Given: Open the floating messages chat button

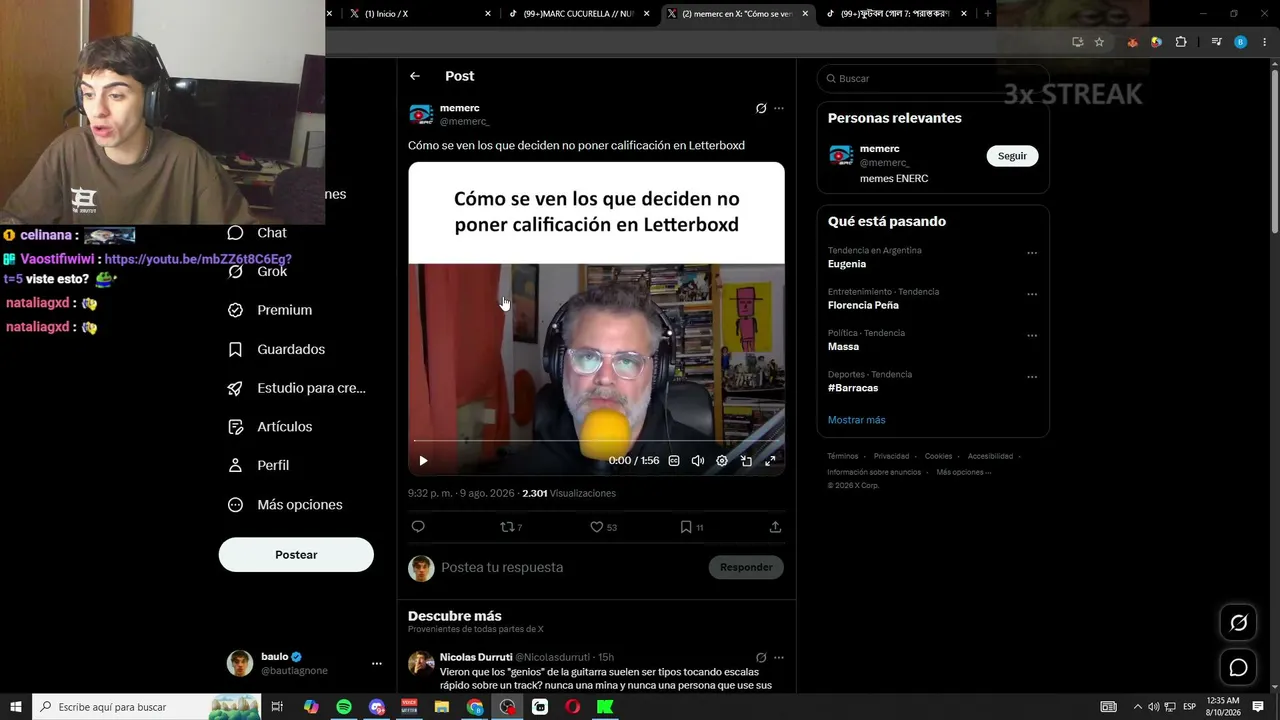Looking at the screenshot, I should coord(1238,667).
